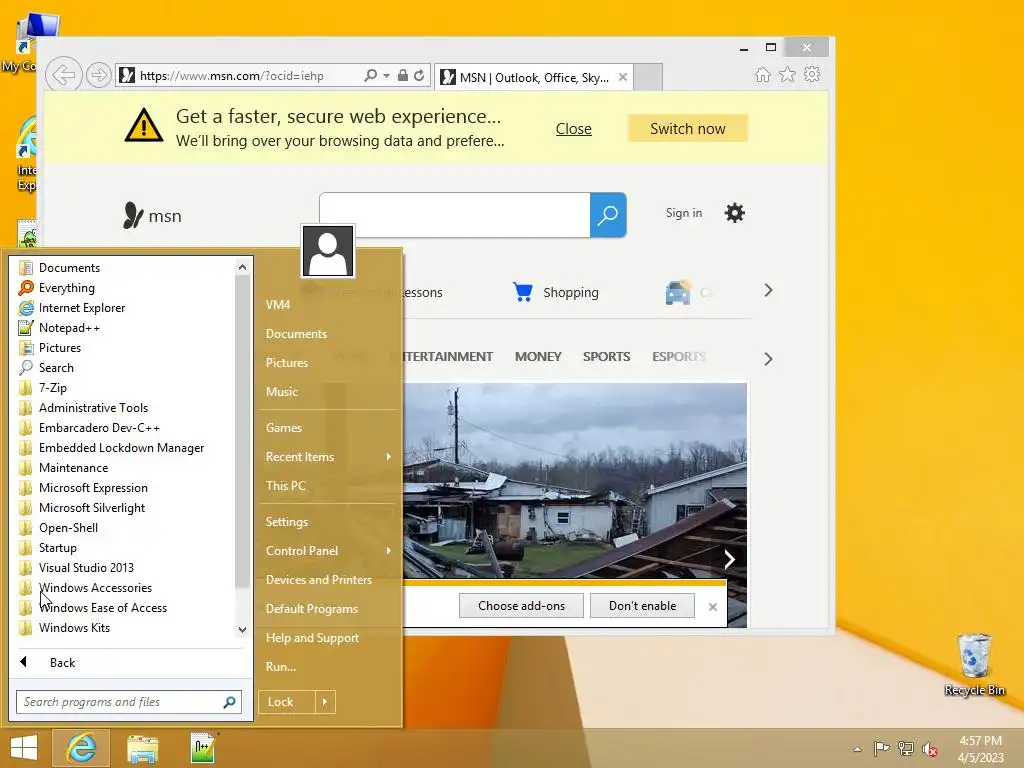Click the user account picture in Start menu

pos(328,251)
